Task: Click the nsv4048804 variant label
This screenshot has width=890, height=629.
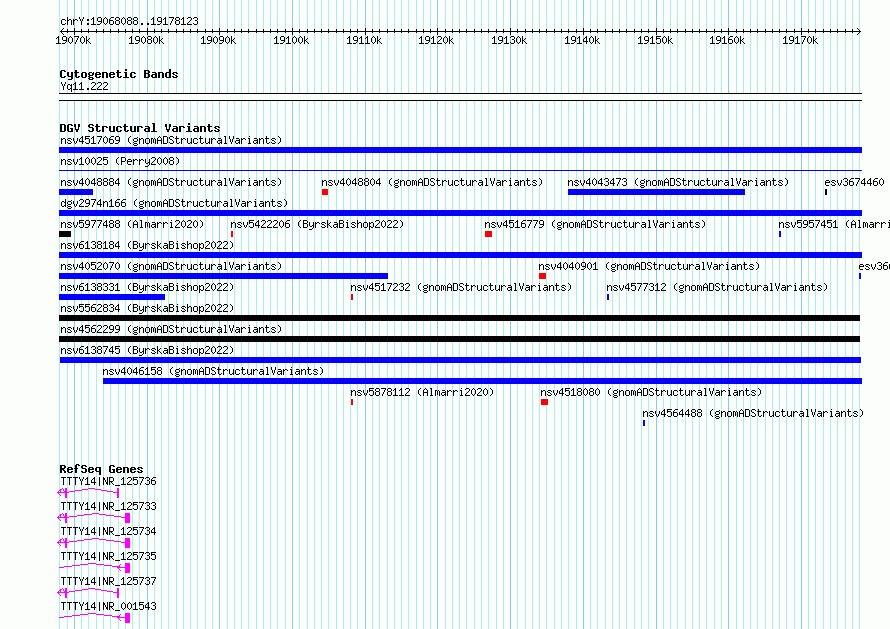Action: pyautogui.click(x=432, y=182)
